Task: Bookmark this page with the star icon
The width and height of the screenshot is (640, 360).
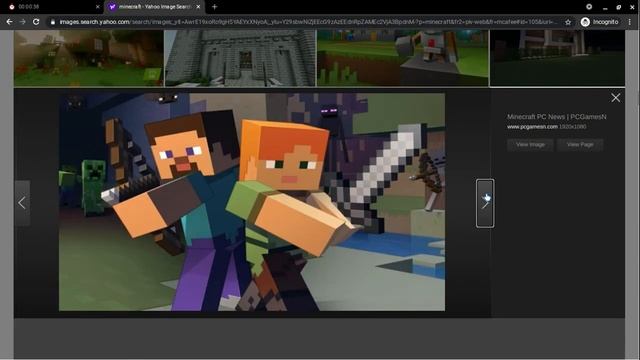Action: point(568,22)
